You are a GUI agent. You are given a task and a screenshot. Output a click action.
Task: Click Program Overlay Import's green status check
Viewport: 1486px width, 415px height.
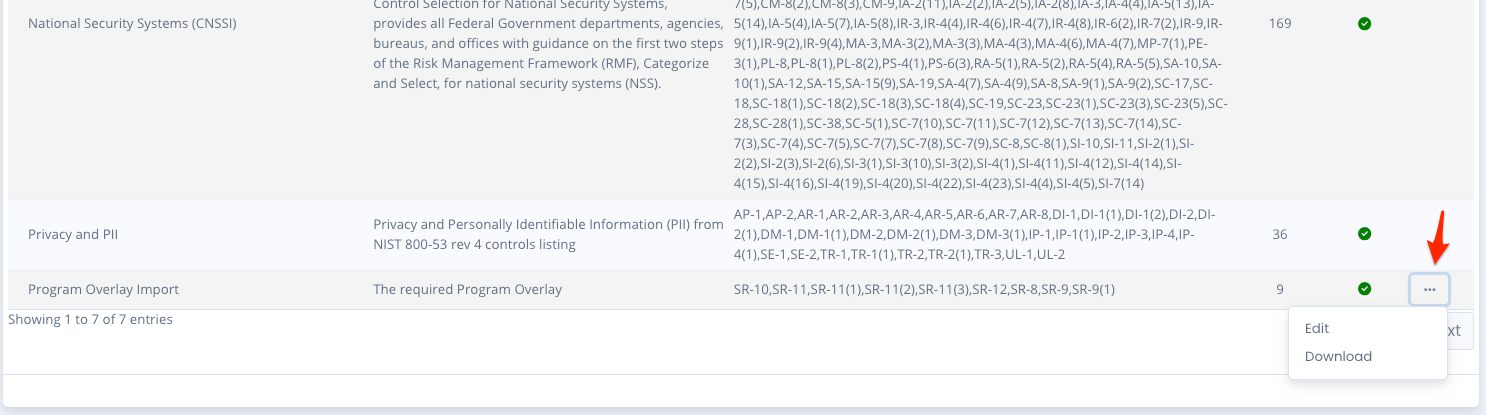coord(1364,289)
